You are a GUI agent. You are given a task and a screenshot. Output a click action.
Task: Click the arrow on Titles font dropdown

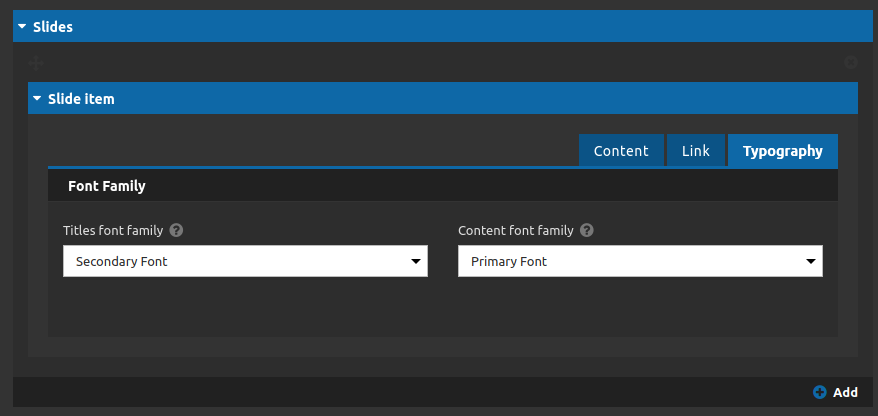coord(415,261)
